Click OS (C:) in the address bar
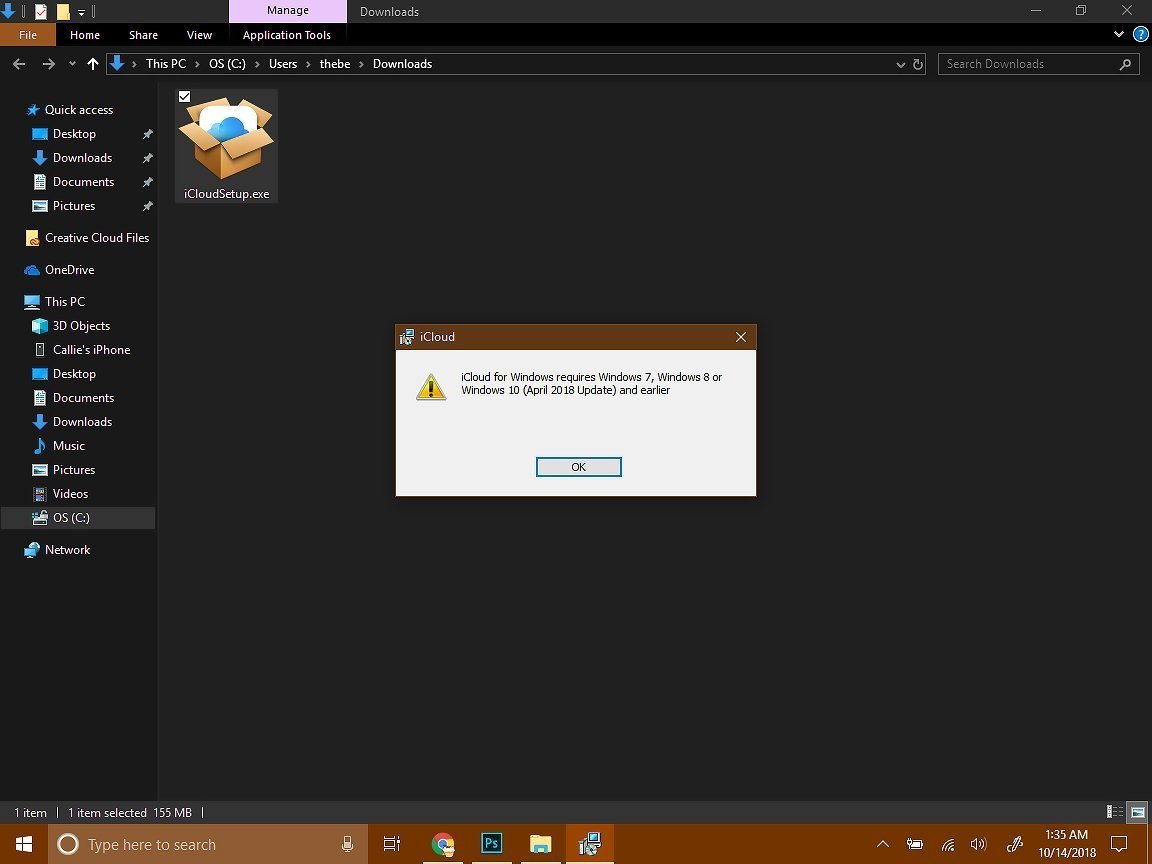The height and width of the screenshot is (864, 1152). [x=227, y=64]
